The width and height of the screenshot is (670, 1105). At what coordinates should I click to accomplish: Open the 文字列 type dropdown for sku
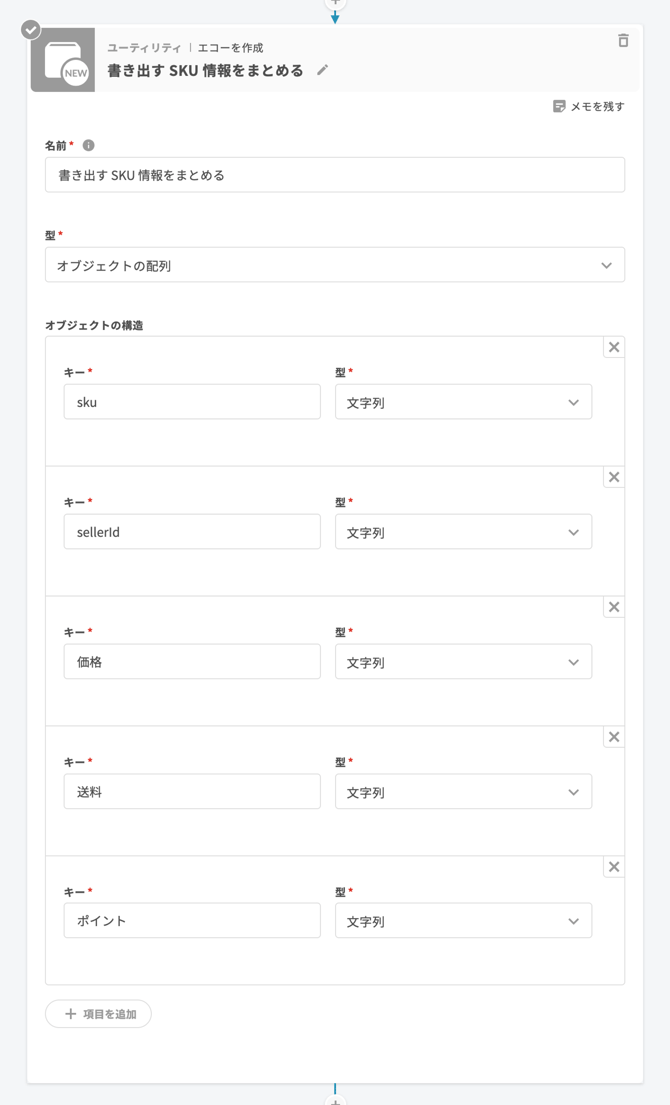point(463,401)
